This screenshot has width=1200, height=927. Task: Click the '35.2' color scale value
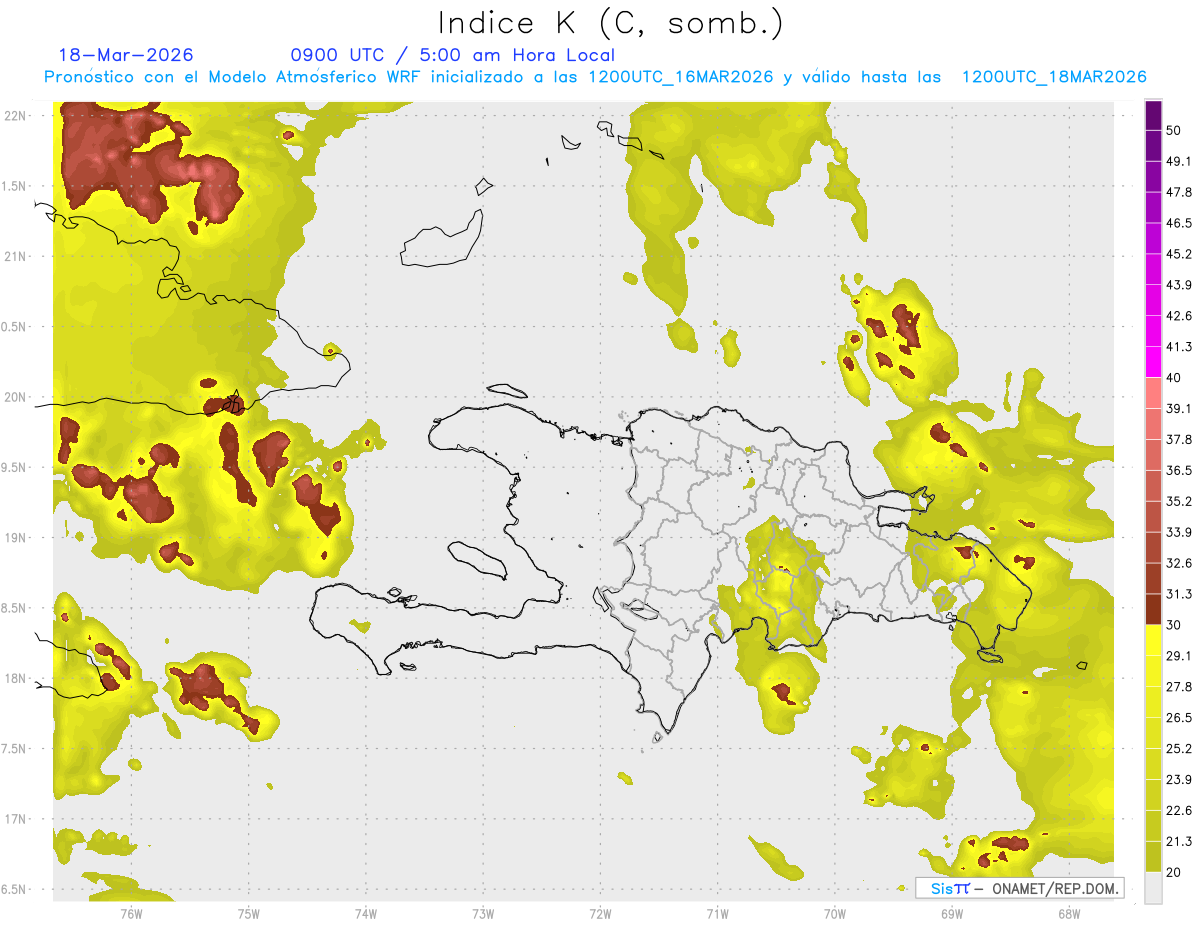[x=1179, y=501]
